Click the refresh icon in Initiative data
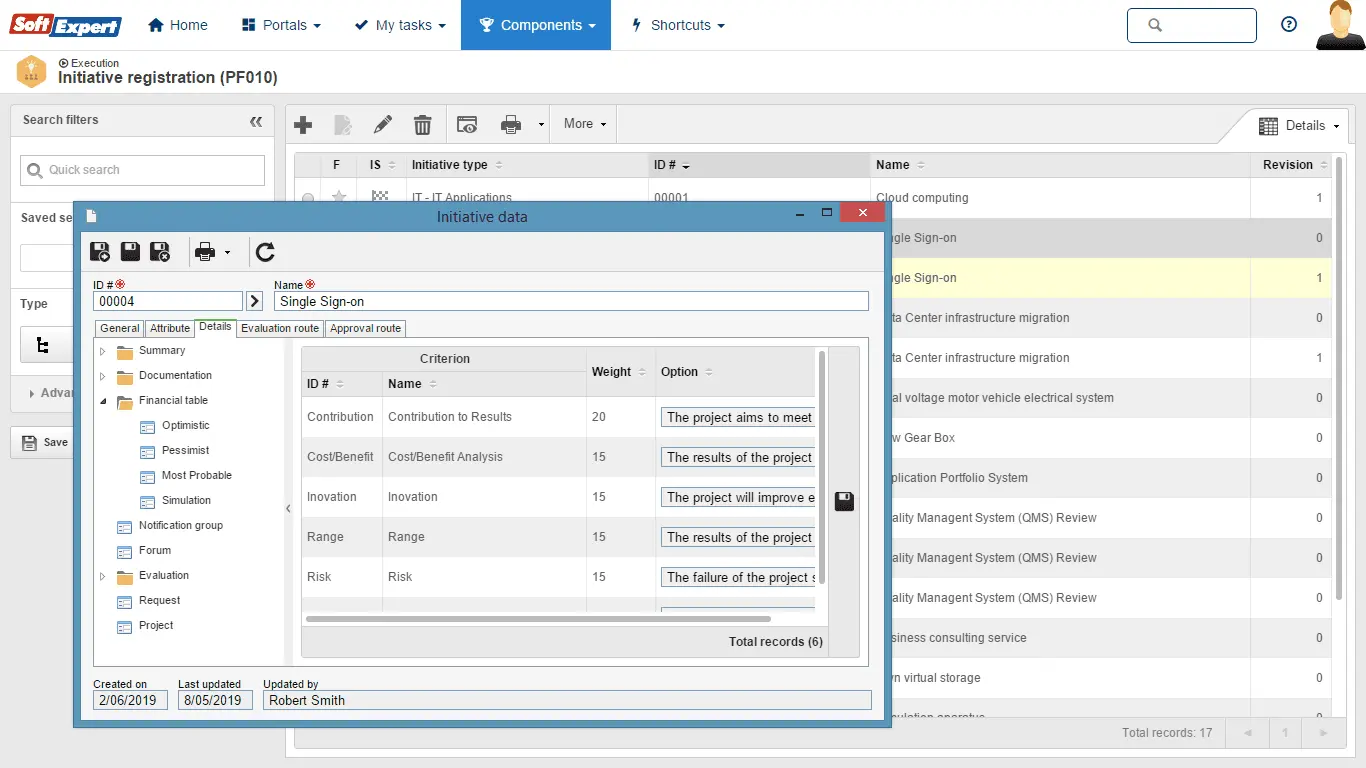The width and height of the screenshot is (1366, 768). (265, 252)
